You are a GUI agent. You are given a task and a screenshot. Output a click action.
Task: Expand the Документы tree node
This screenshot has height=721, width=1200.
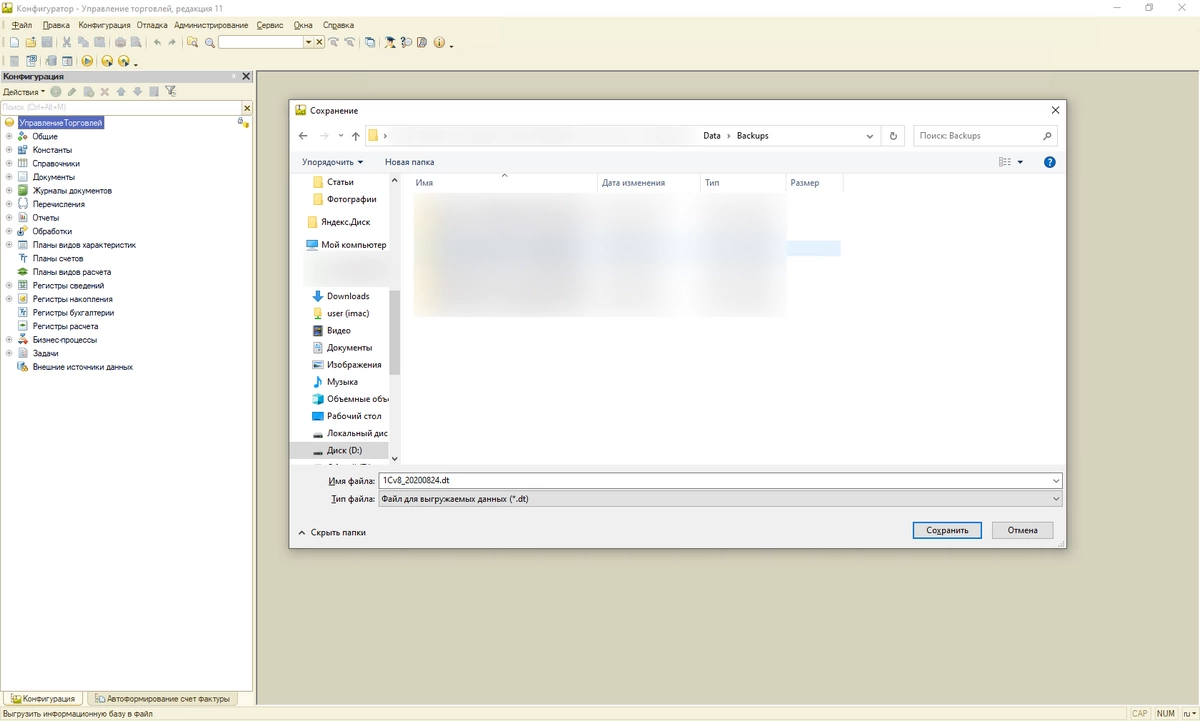point(9,177)
